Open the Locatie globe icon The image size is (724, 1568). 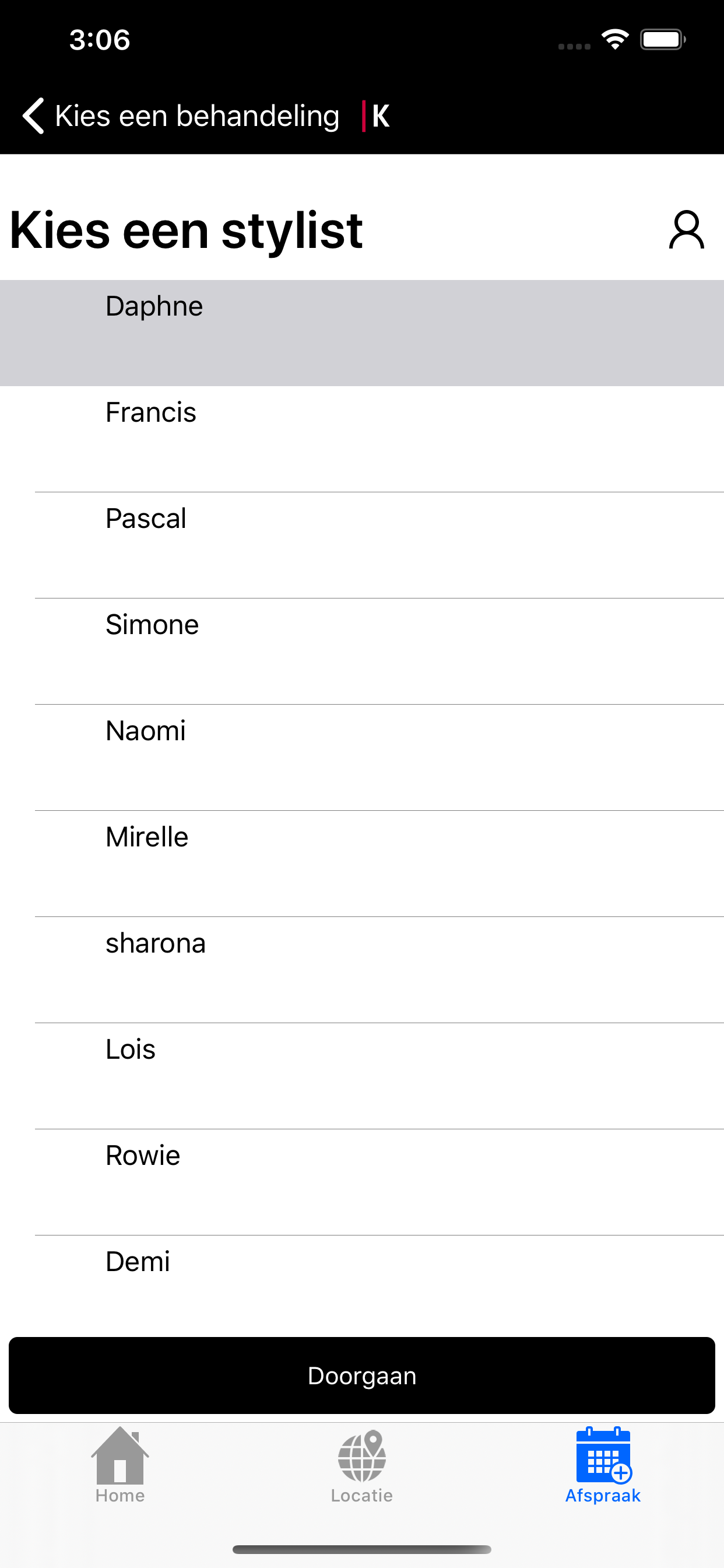point(362,1456)
